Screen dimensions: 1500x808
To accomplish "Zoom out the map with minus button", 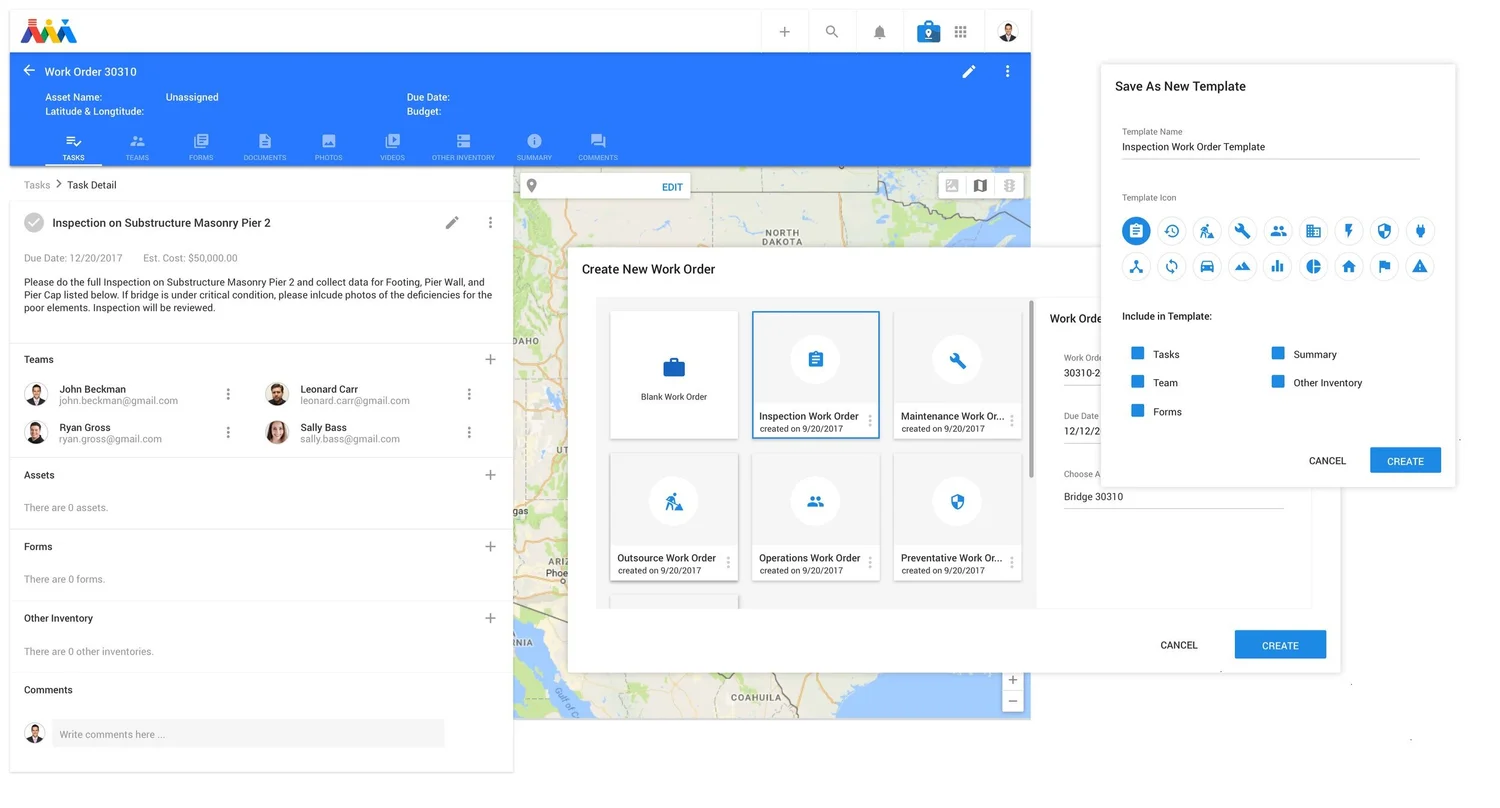I will 1013,701.
